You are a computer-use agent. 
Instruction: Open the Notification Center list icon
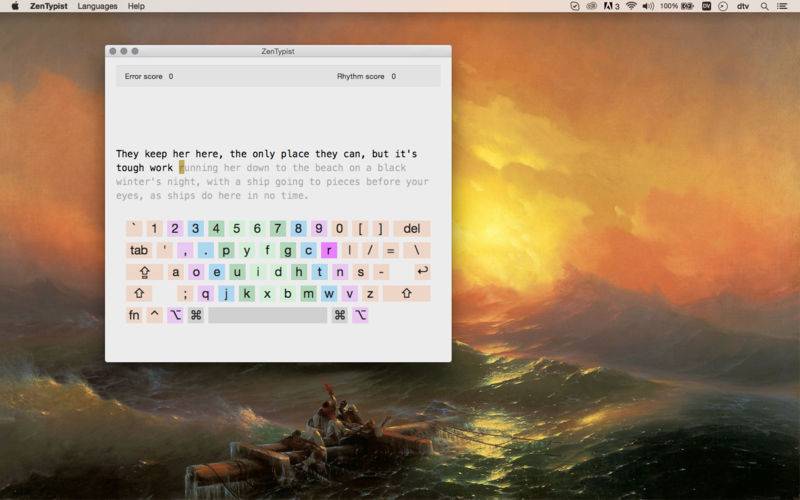782,6
